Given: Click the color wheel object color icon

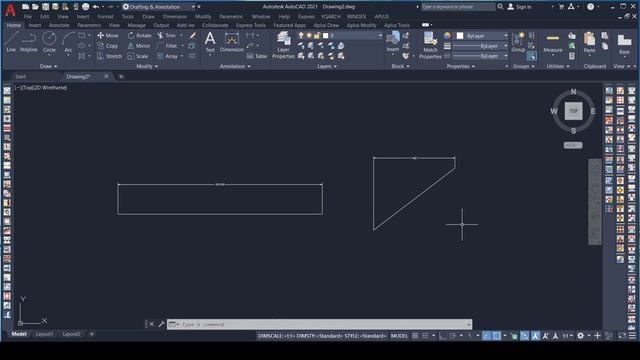Looking at the screenshot, I should point(447,36).
